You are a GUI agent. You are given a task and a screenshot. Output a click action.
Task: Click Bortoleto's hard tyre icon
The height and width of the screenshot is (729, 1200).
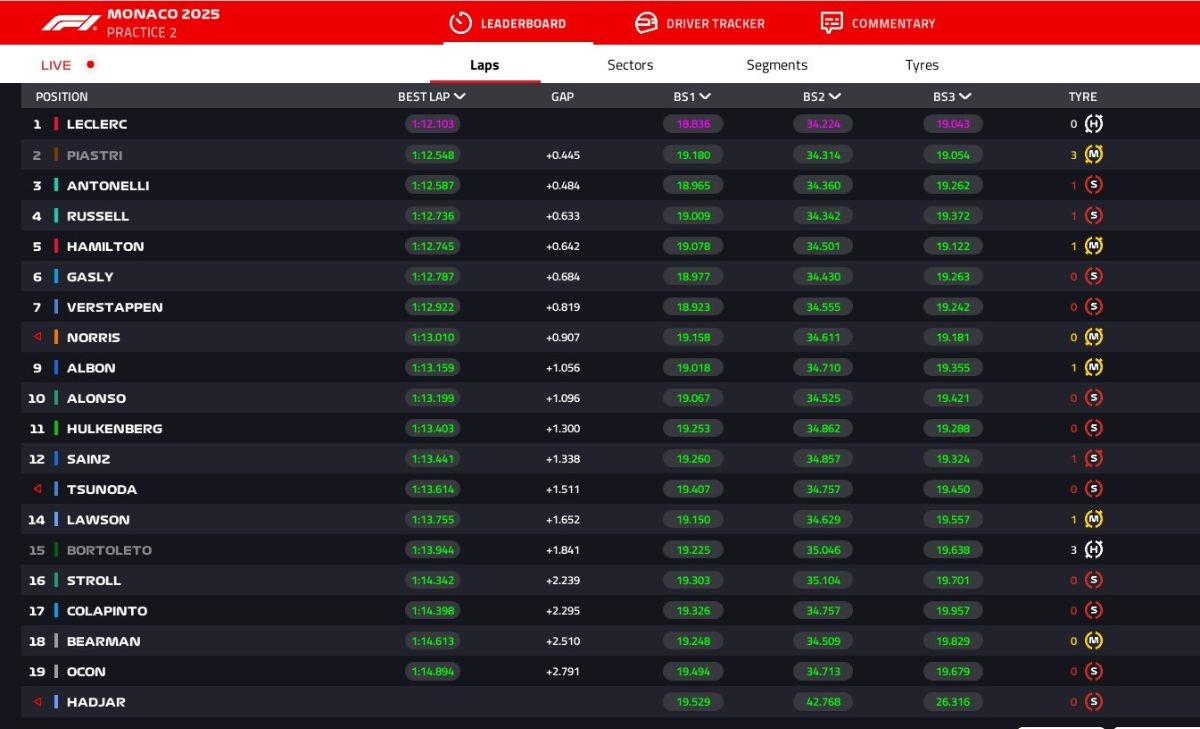click(1094, 550)
